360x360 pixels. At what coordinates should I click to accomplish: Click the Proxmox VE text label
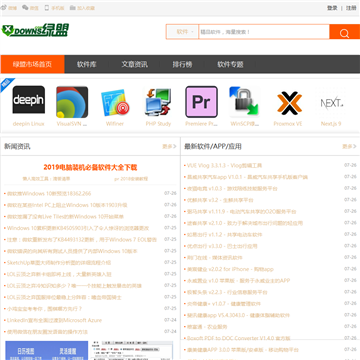[288, 124]
